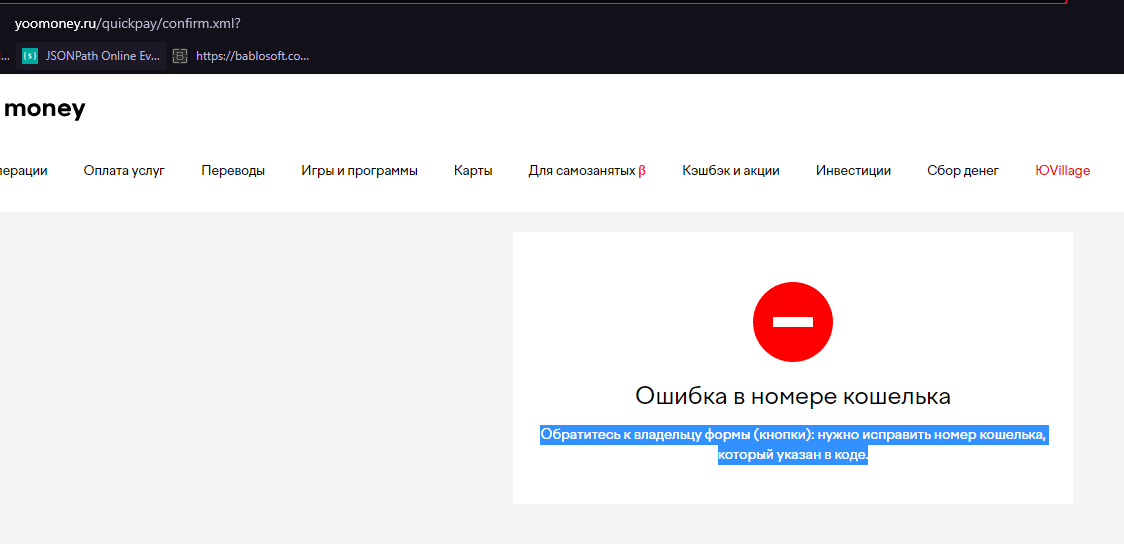Viewport: 1124px width, 544px height.
Task: Go to Кэшбэк и акции
Action: point(730,171)
